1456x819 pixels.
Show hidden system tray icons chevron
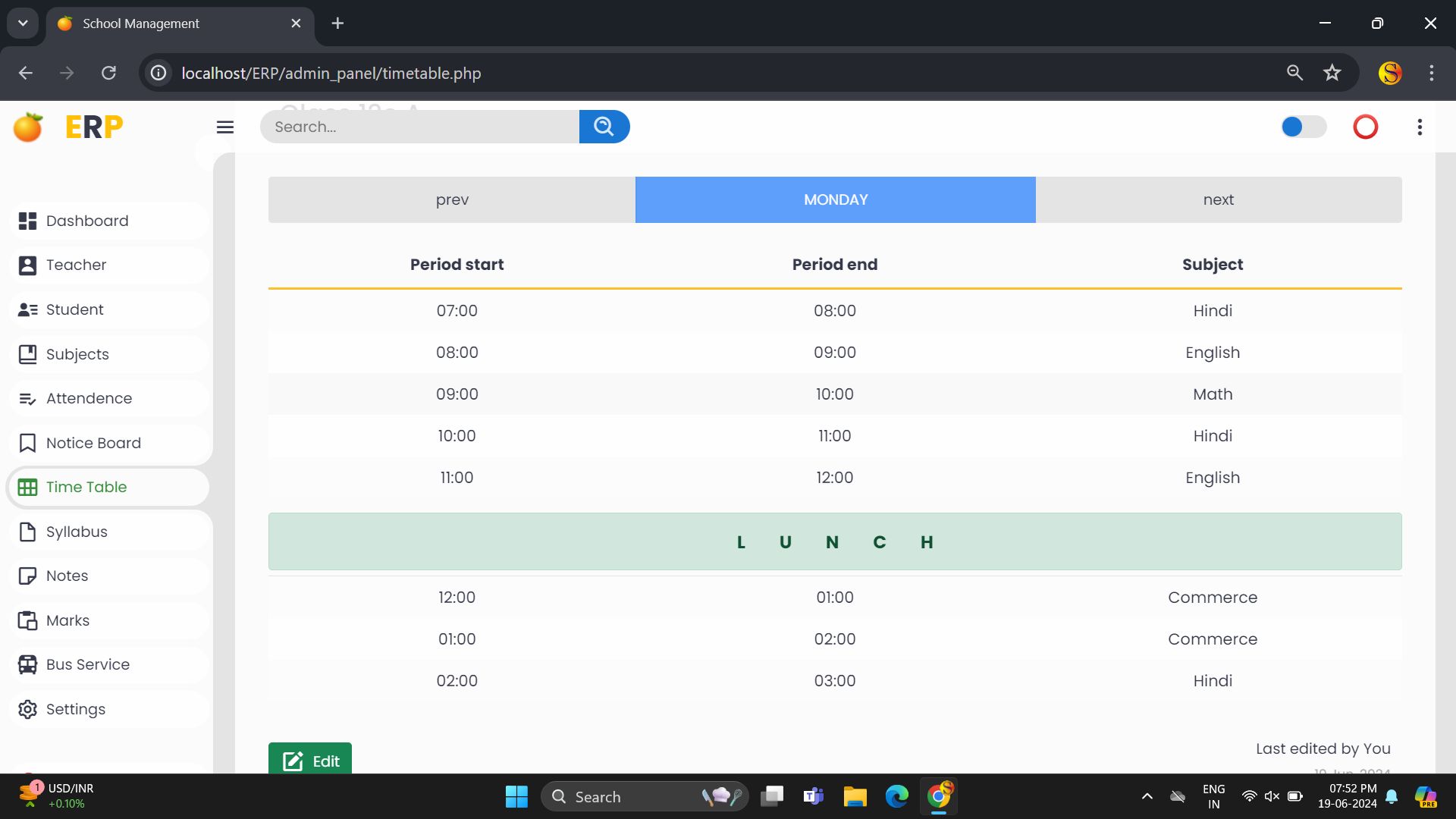tap(1147, 796)
